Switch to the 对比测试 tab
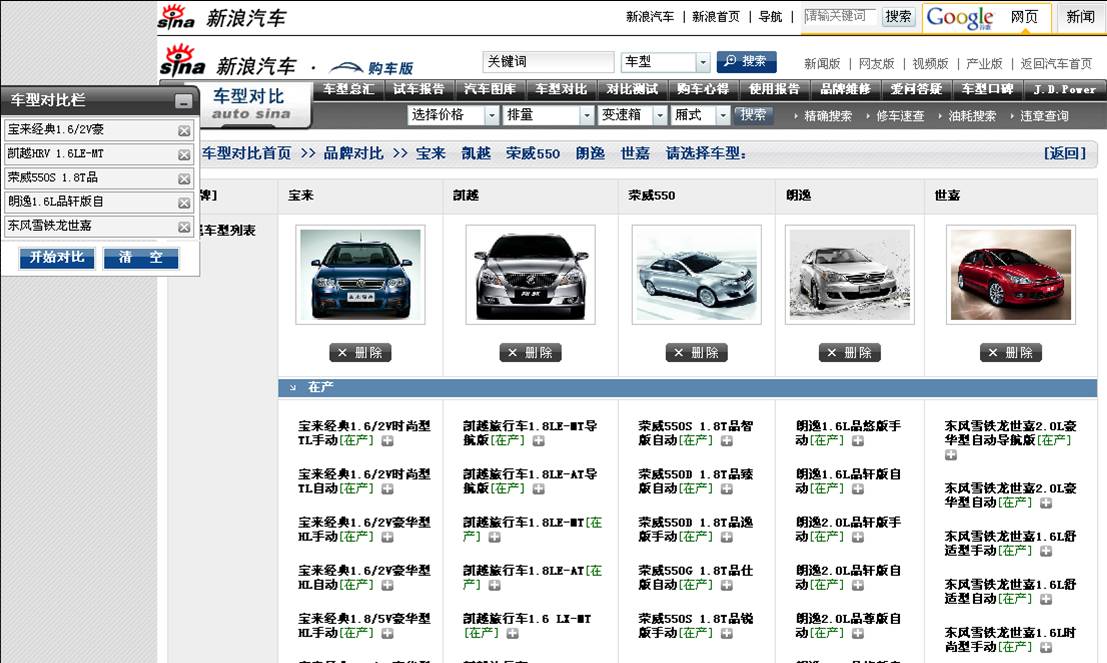 pos(632,89)
